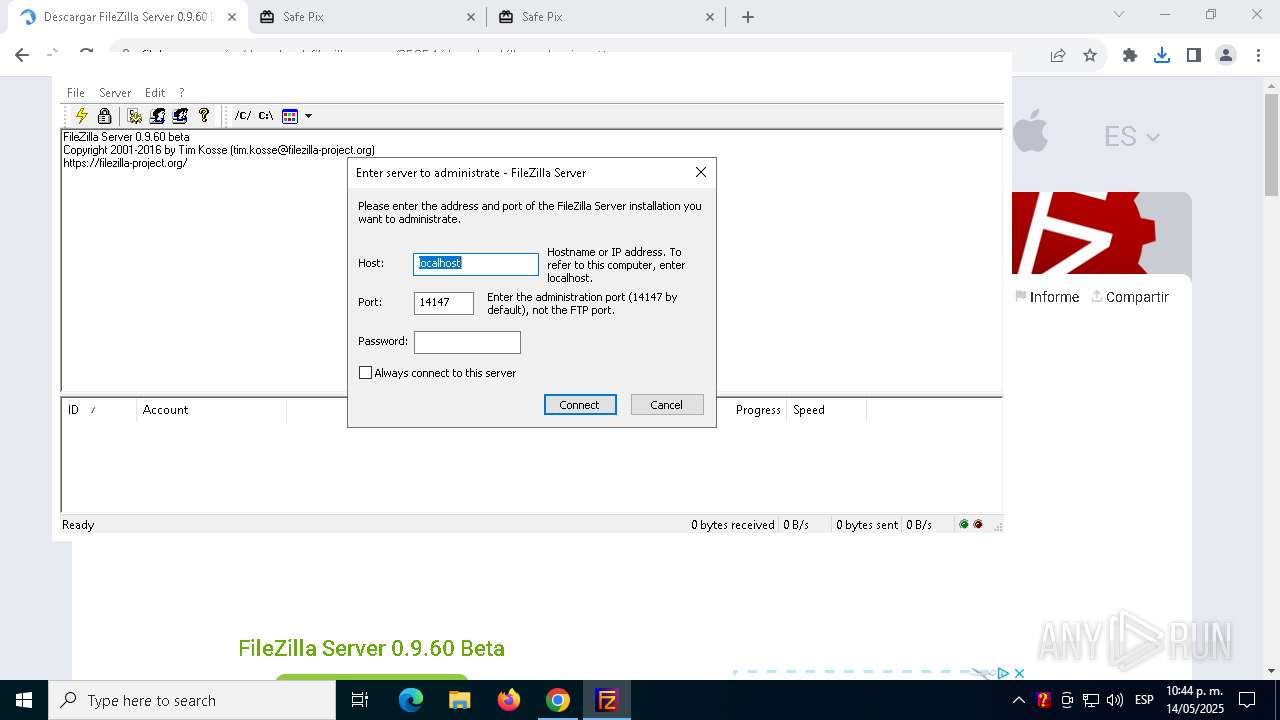Viewport: 1280px width, 720px height.
Task: Click the 'FileZilla Server 0.9.60 beta' log line
Action: 126,137
